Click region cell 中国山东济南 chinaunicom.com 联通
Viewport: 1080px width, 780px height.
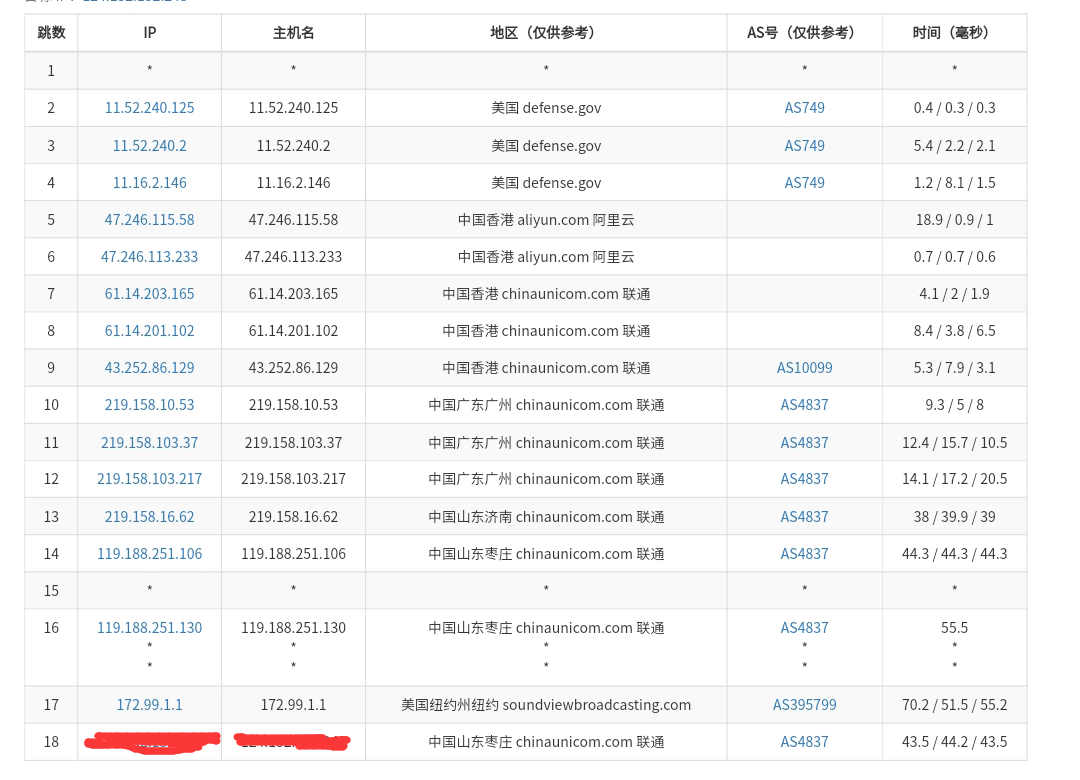[x=546, y=517]
